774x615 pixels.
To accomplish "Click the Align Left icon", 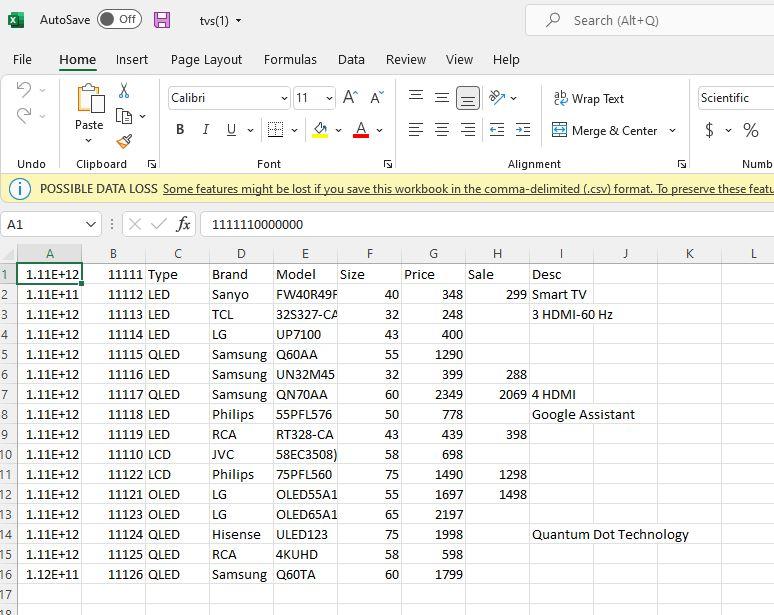I will pyautogui.click(x=416, y=130).
